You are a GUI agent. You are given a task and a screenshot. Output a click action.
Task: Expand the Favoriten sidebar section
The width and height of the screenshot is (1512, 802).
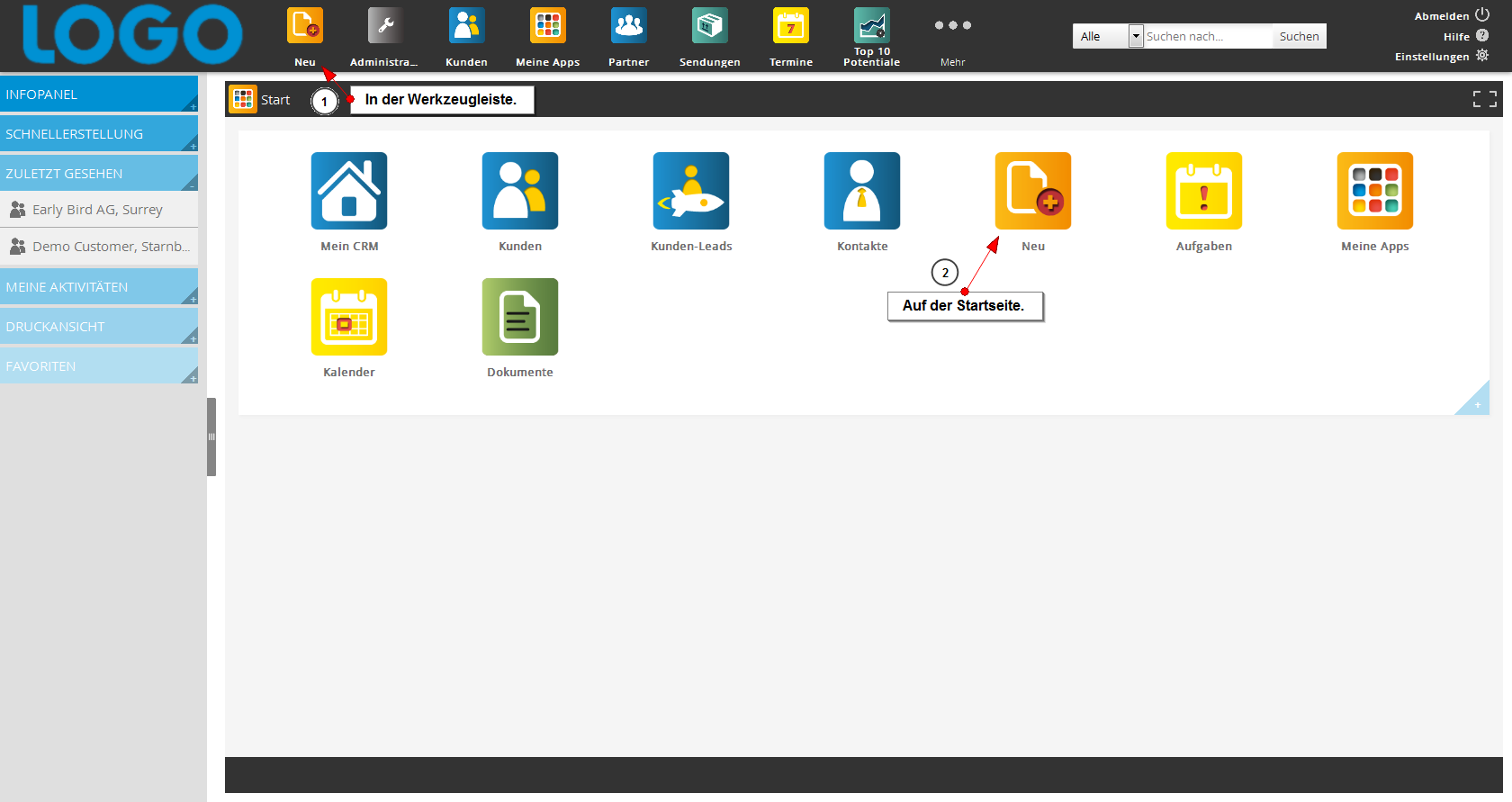[99, 366]
